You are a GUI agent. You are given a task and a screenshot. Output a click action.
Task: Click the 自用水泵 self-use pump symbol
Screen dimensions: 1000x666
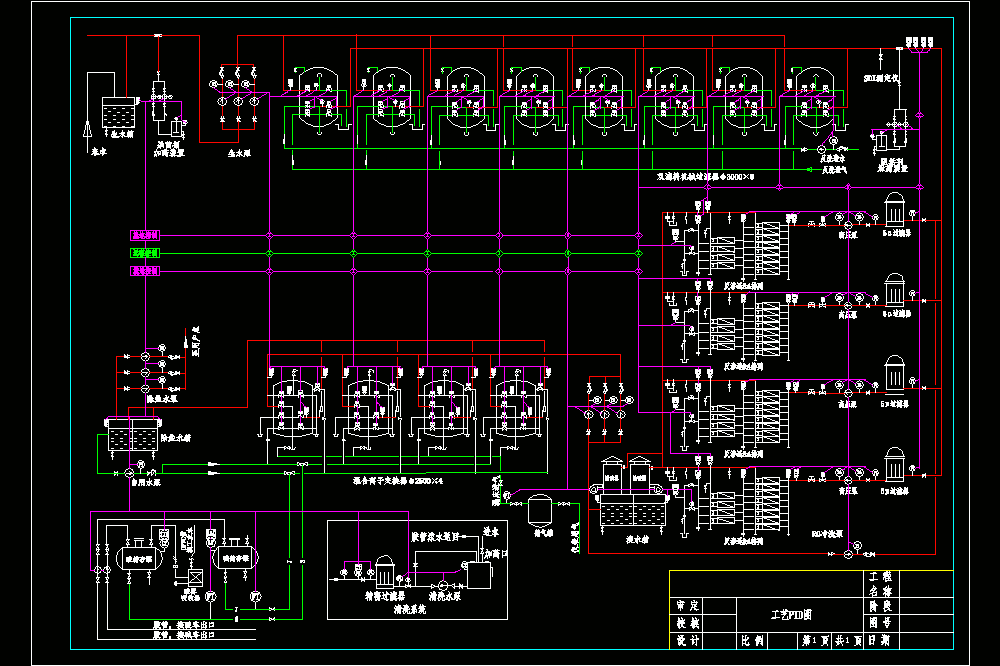tap(129, 473)
